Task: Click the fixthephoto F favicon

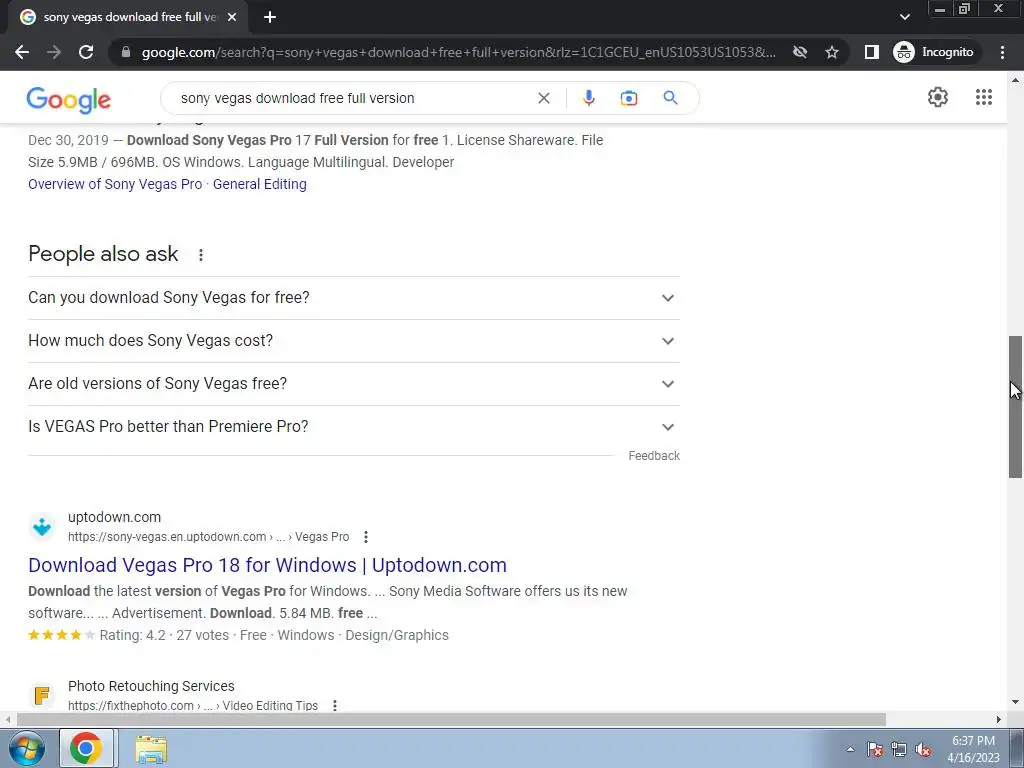Action: (x=42, y=696)
